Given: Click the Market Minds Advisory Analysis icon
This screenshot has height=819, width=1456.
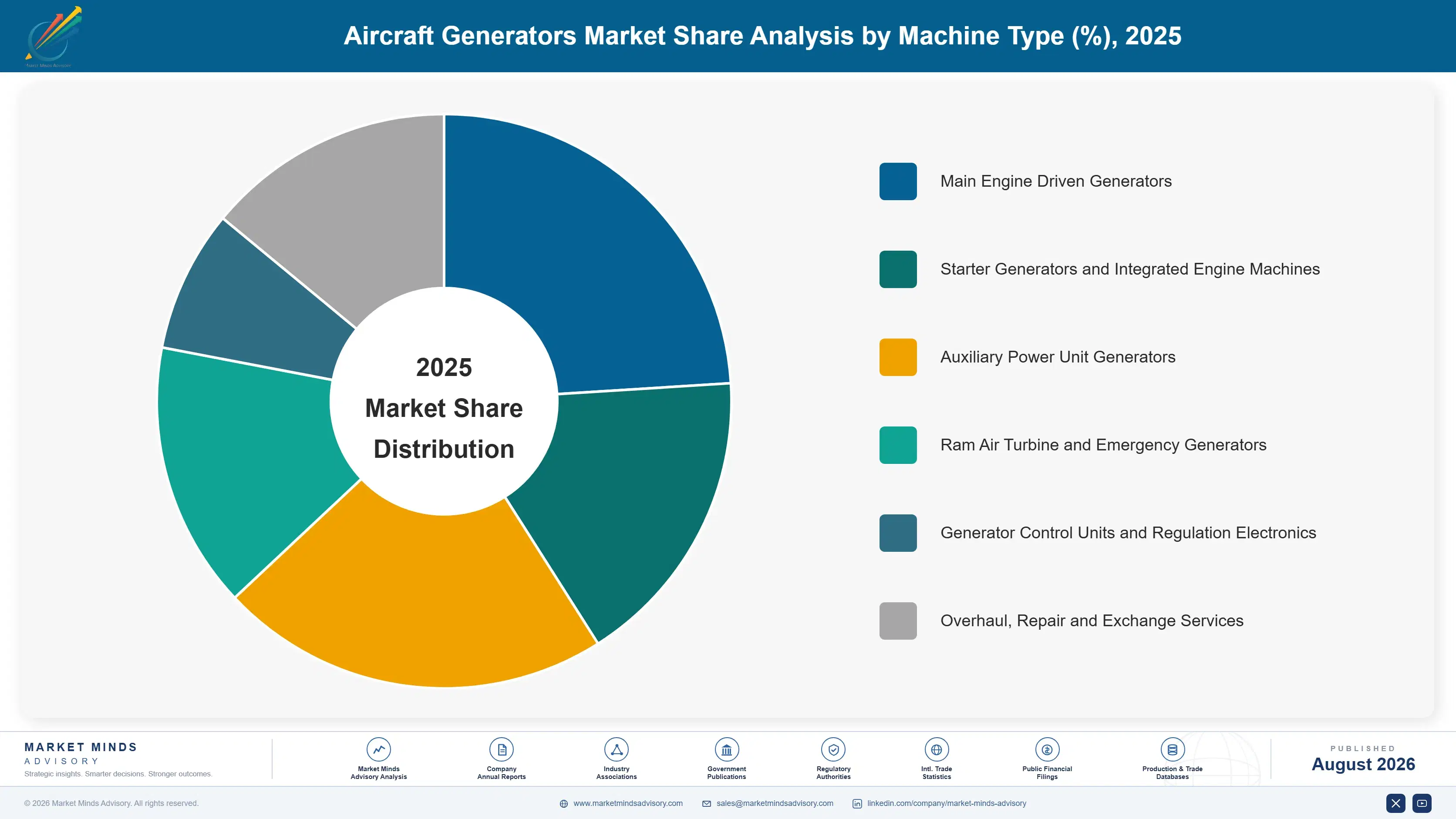Looking at the screenshot, I should 379,749.
